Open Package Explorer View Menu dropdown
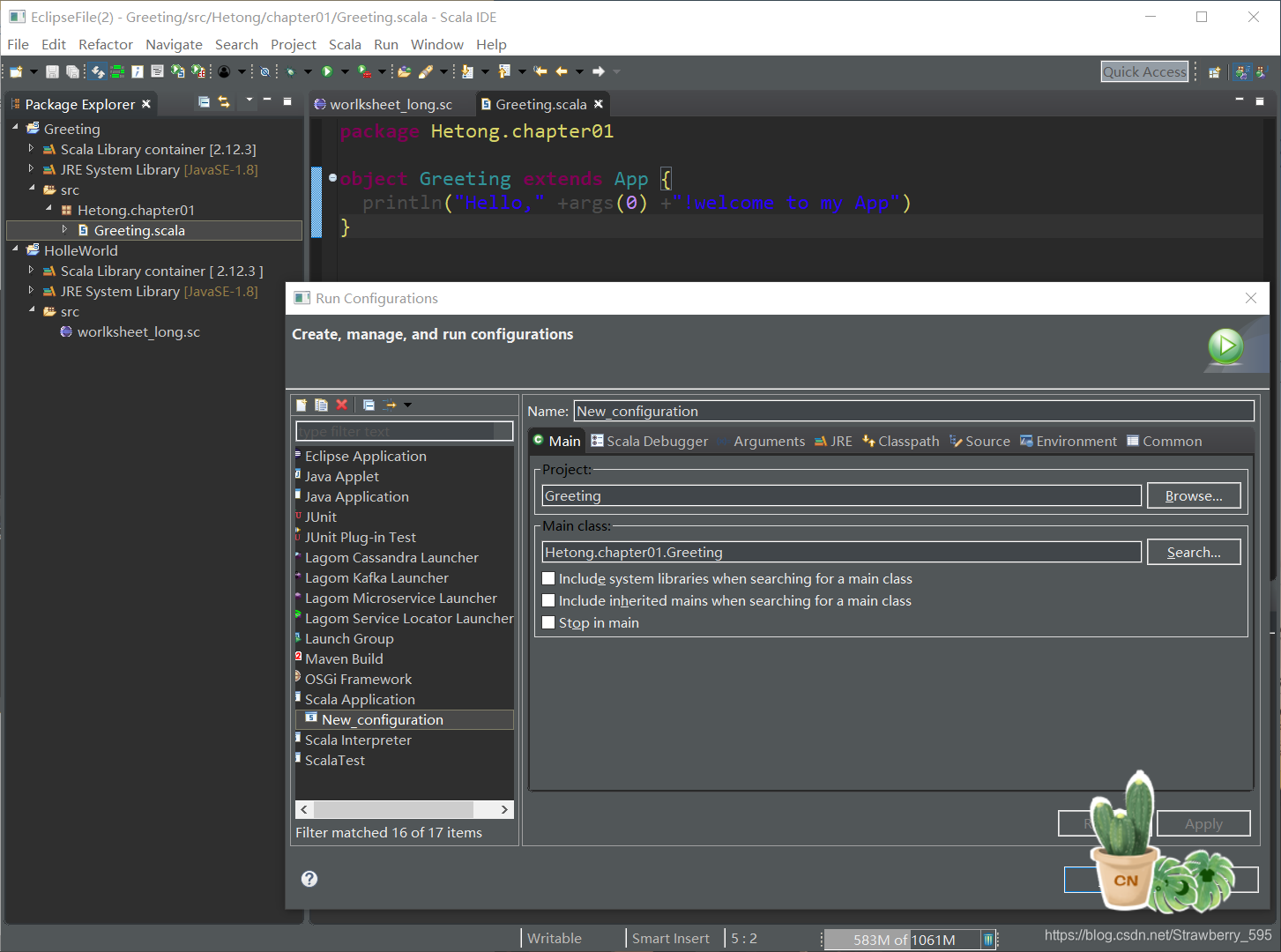This screenshot has height=952, width=1281. [249, 100]
